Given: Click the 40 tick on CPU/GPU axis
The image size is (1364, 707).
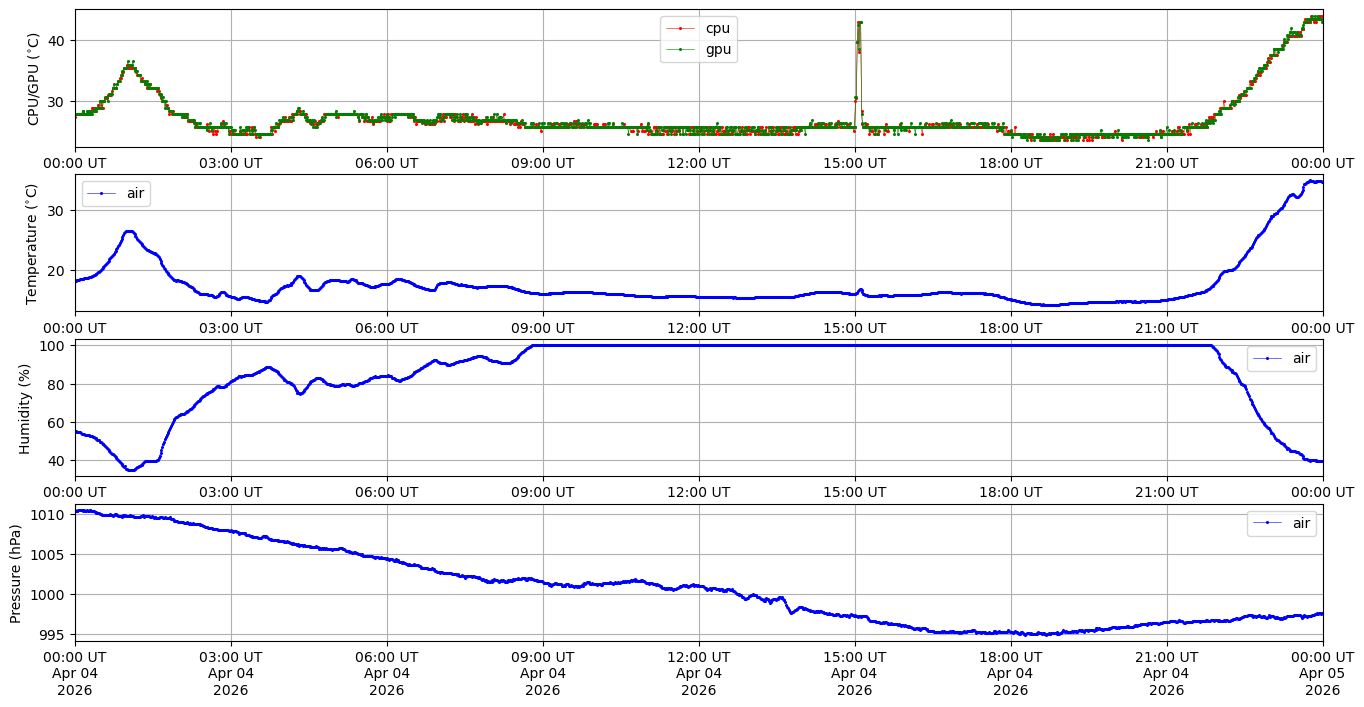Looking at the screenshot, I should [59, 41].
